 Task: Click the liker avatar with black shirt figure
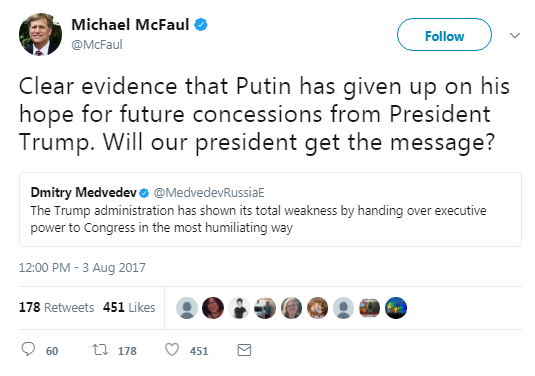(x=239, y=308)
